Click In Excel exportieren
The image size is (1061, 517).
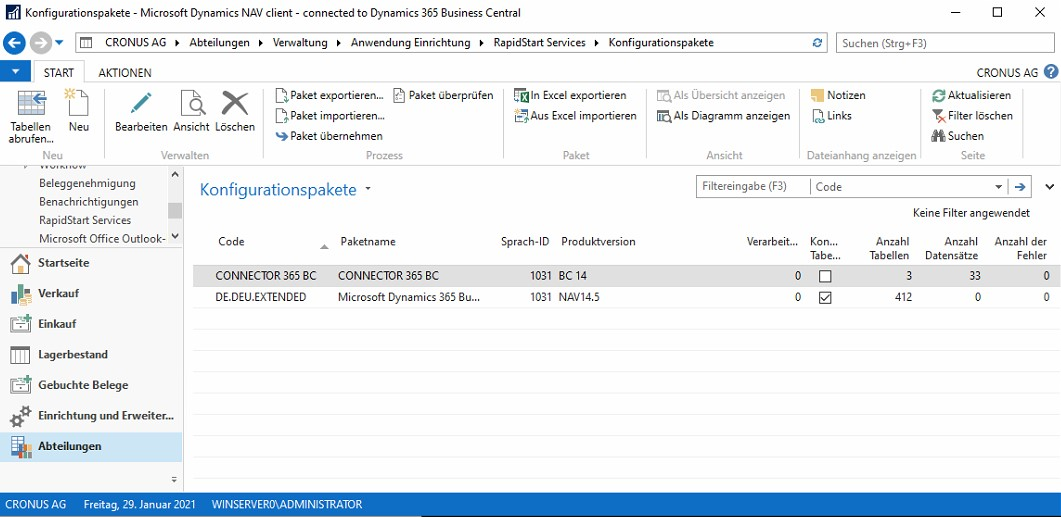(570, 95)
